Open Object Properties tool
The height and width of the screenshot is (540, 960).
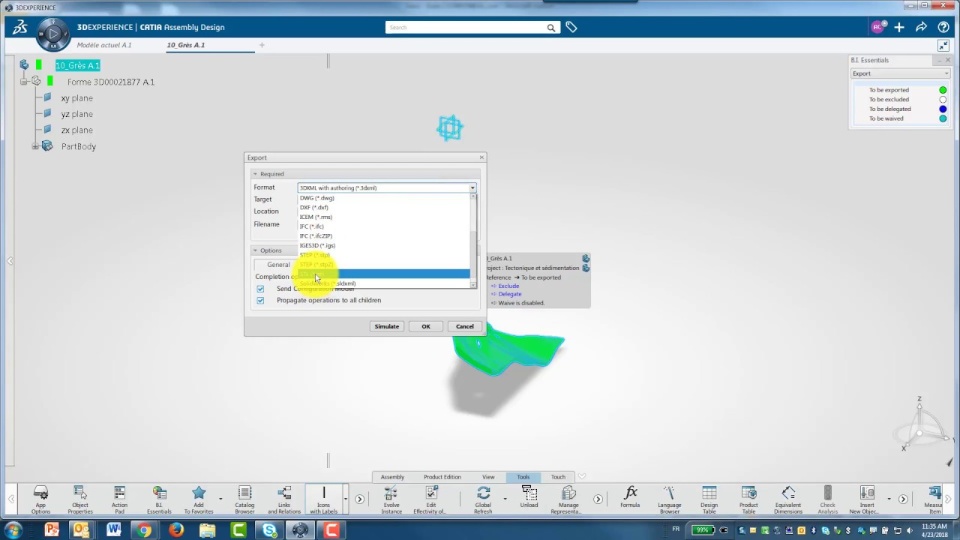pos(80,499)
